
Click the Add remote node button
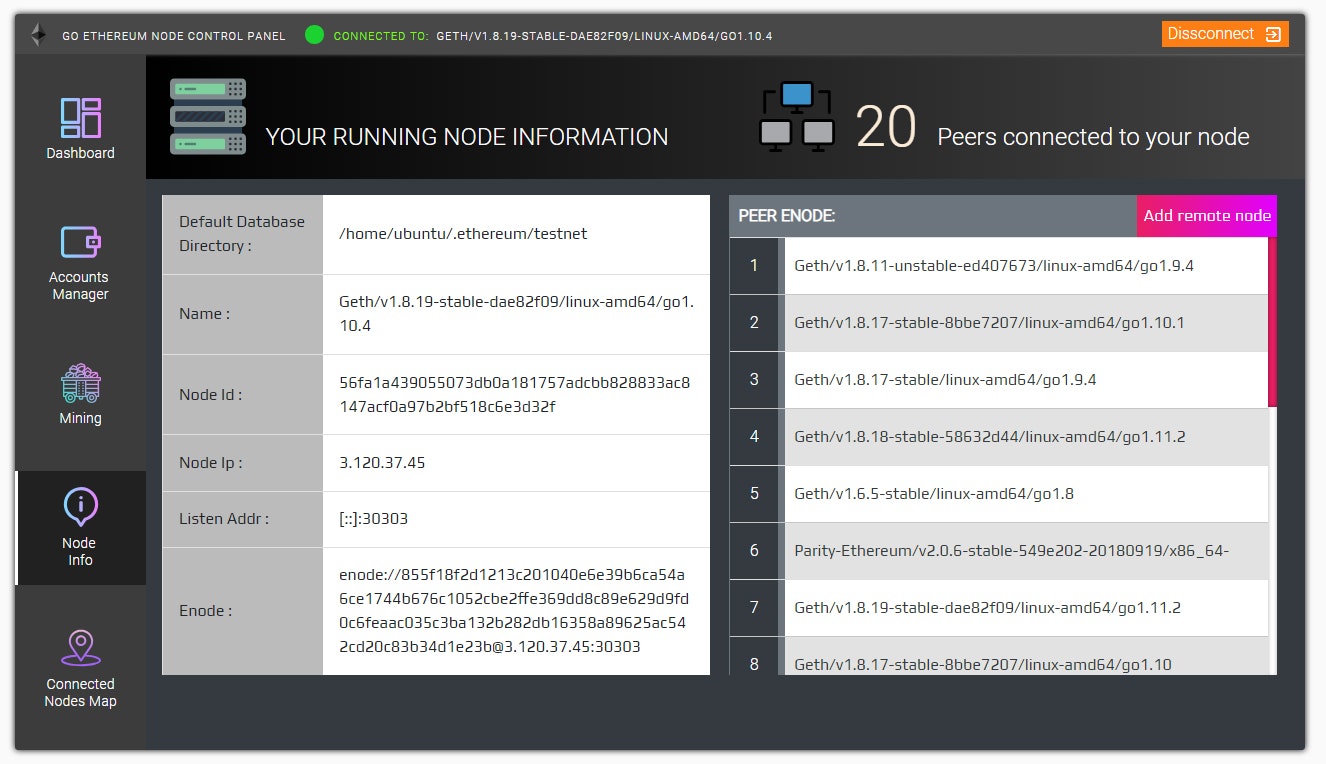(x=1206, y=215)
